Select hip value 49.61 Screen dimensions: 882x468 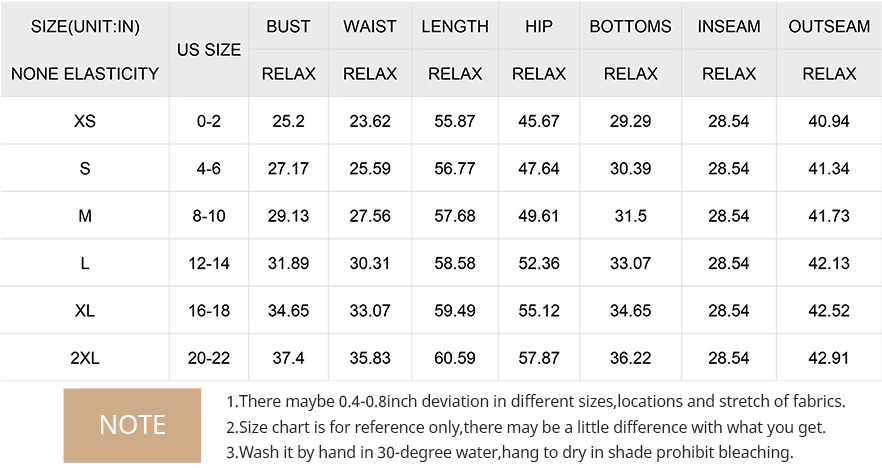tap(539, 215)
